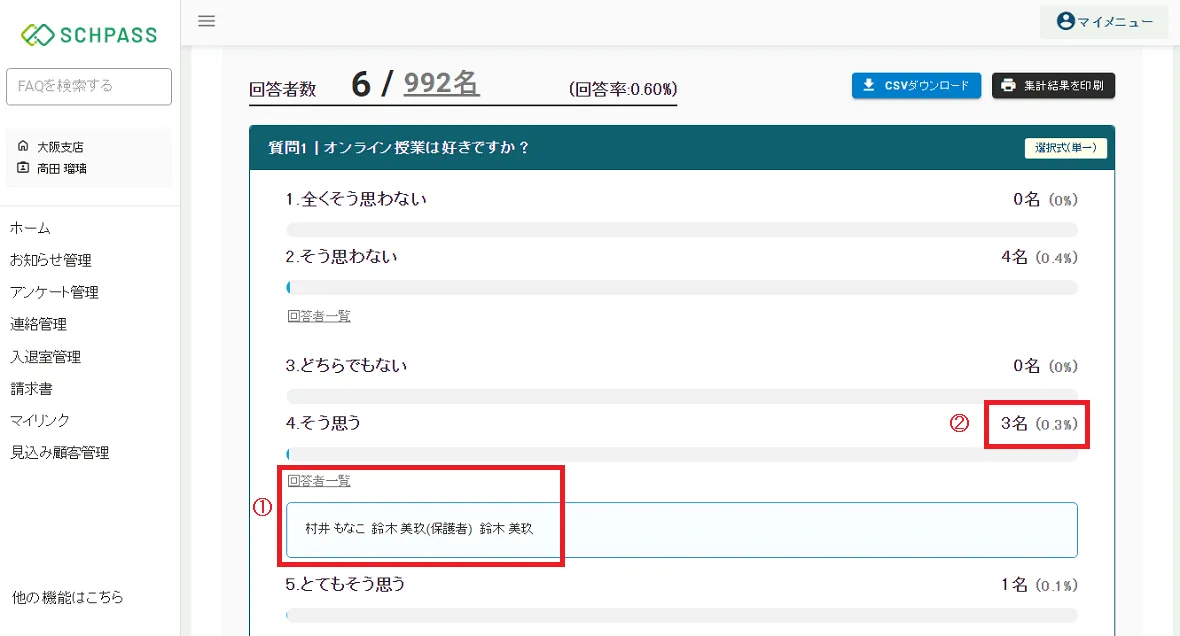Click the home icon beside 大阪支店
The height and width of the screenshot is (636, 1180).
click(x=23, y=146)
